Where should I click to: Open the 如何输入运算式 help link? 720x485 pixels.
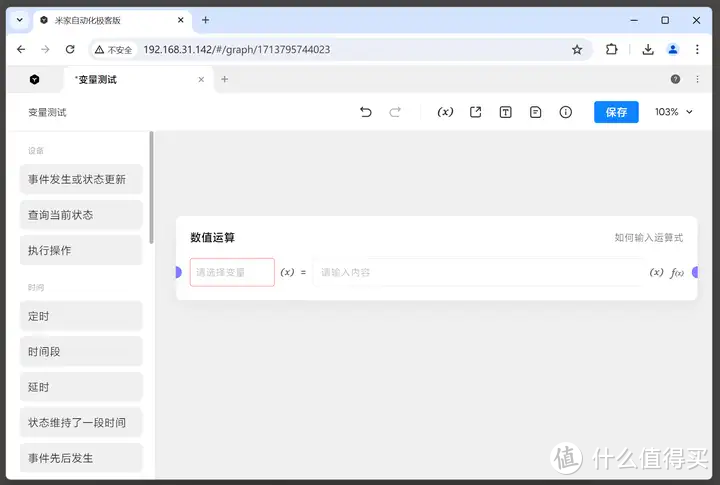(649, 238)
